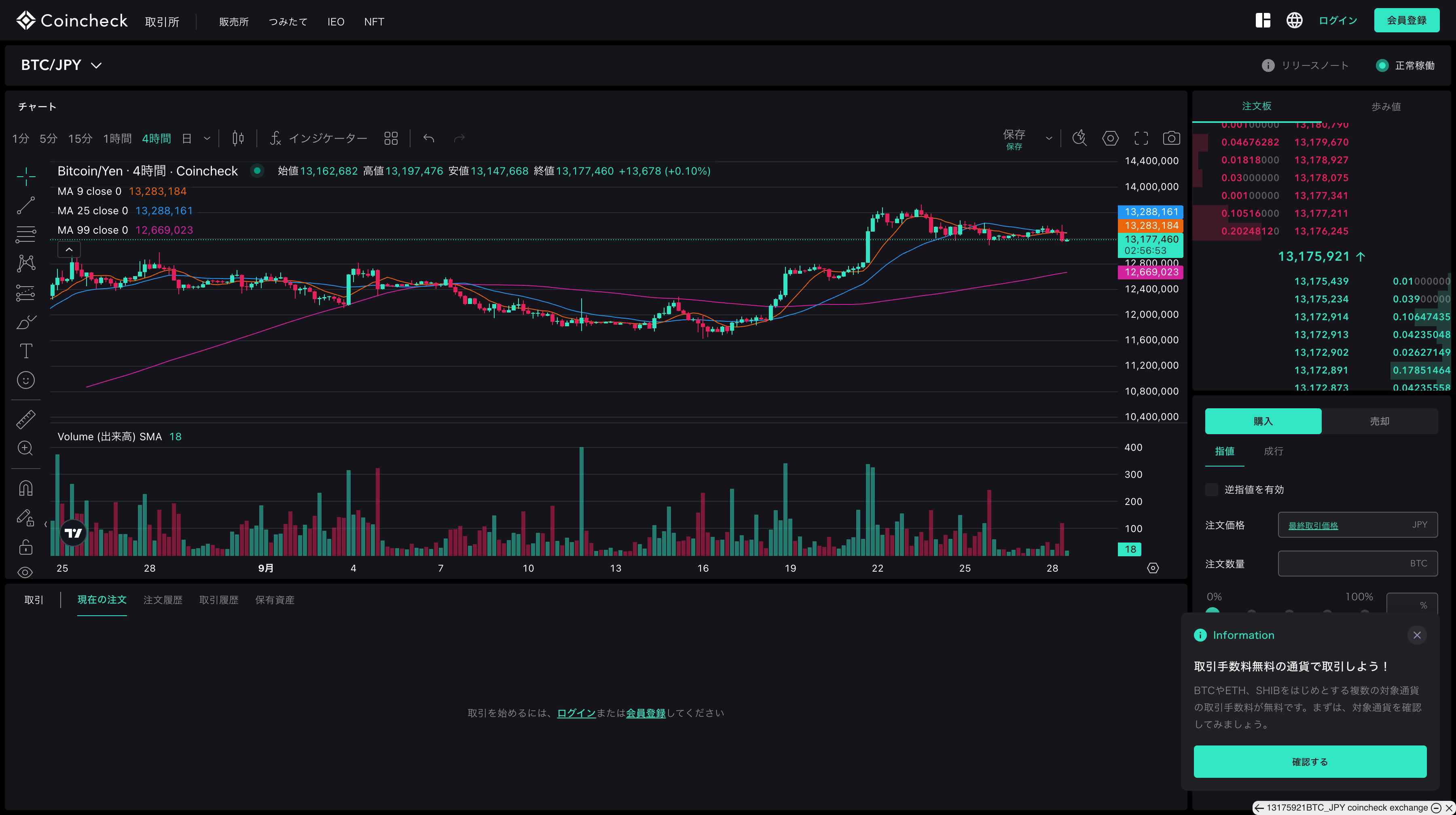Close the Information popup
This screenshot has width=1456, height=815.
pos(1416,636)
